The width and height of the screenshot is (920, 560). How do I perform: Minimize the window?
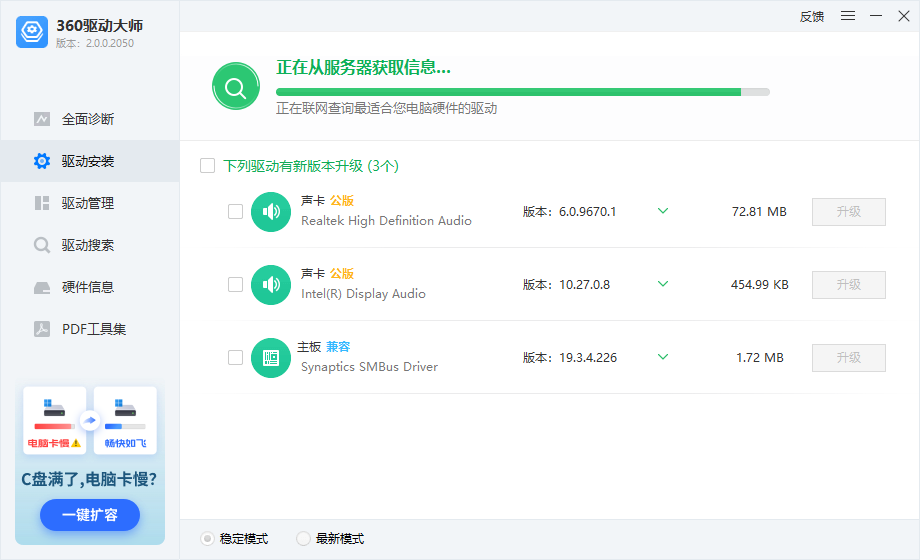click(876, 16)
